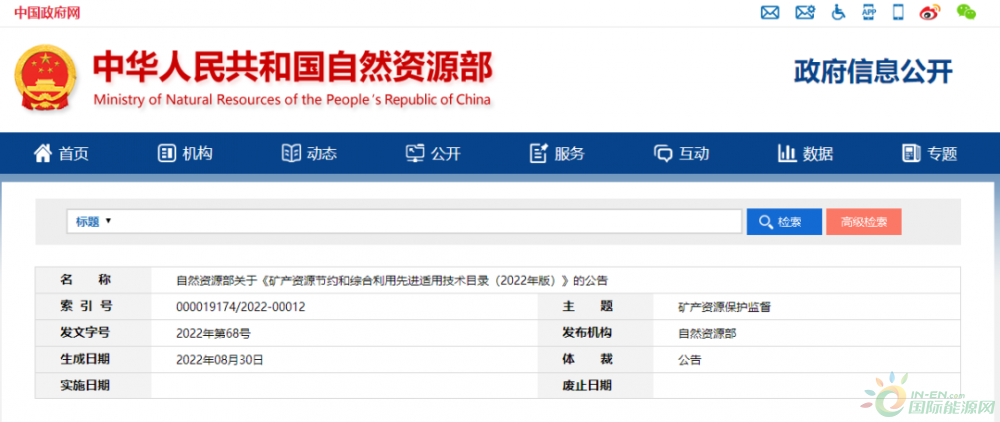Open the WeChat icon
The height and width of the screenshot is (422, 1000).
(966, 12)
